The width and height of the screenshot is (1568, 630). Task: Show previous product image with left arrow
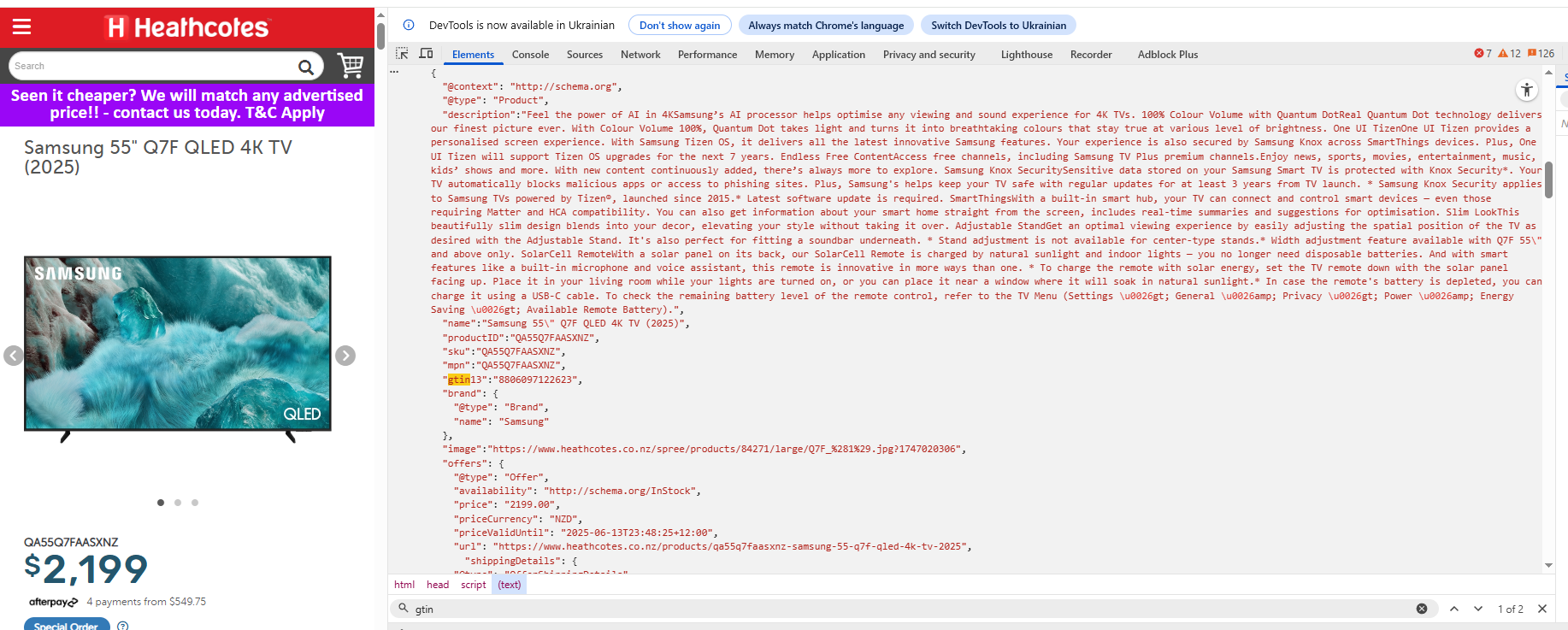tap(13, 356)
